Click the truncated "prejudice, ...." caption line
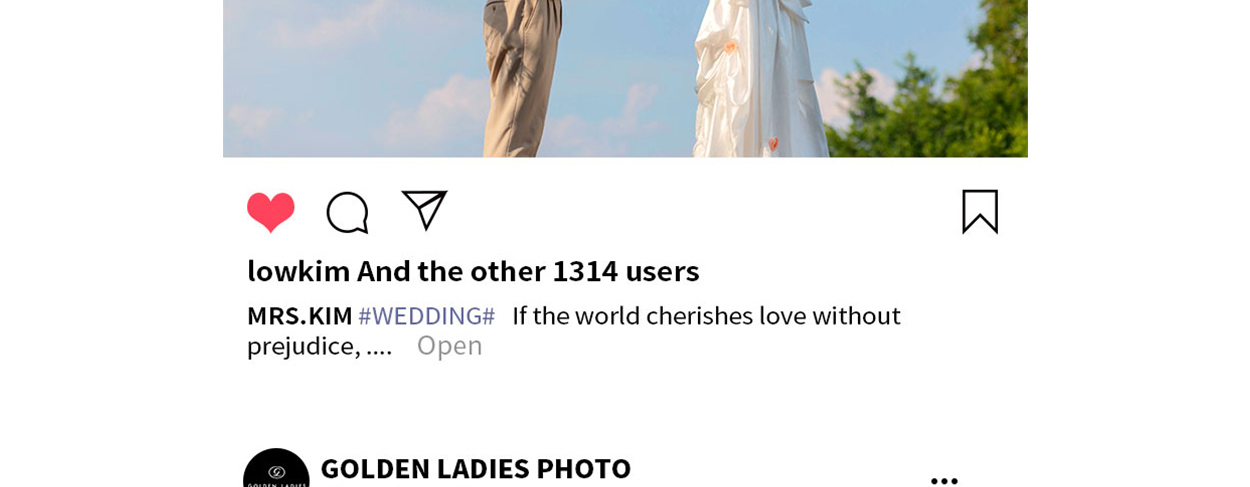Screen dimensions: 1250x487 pyautogui.click(x=319, y=346)
